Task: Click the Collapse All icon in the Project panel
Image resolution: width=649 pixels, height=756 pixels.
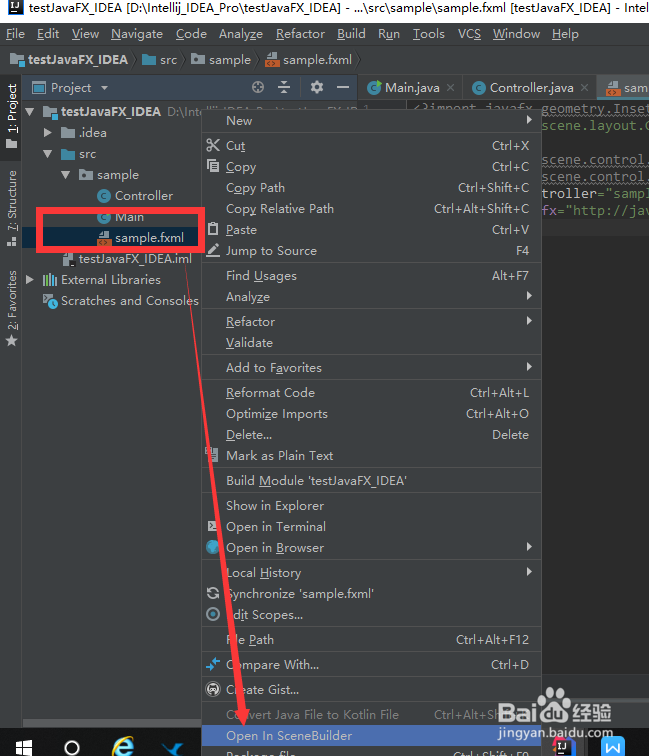Action: (284, 87)
